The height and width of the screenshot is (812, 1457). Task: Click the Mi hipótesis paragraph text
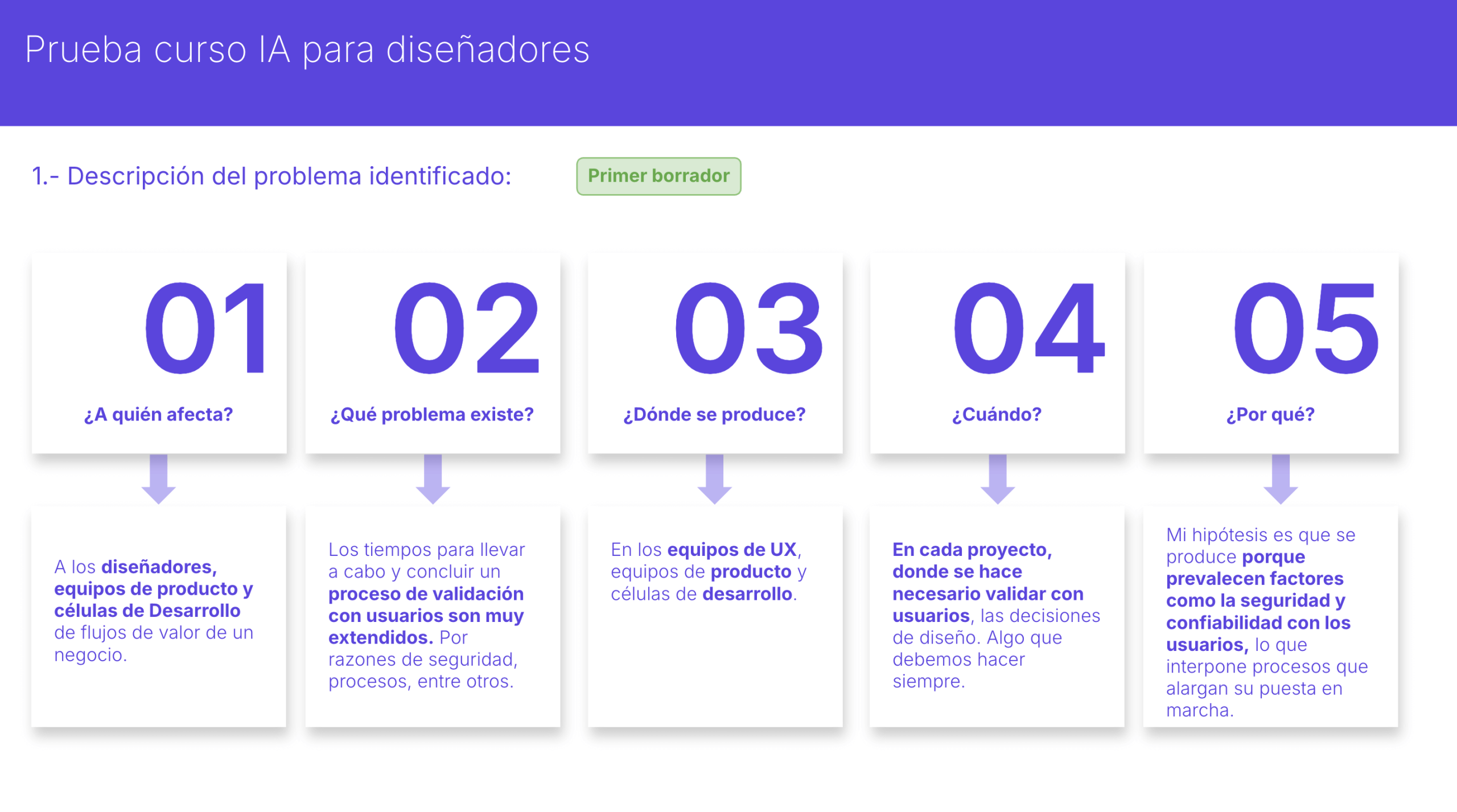click(1266, 622)
